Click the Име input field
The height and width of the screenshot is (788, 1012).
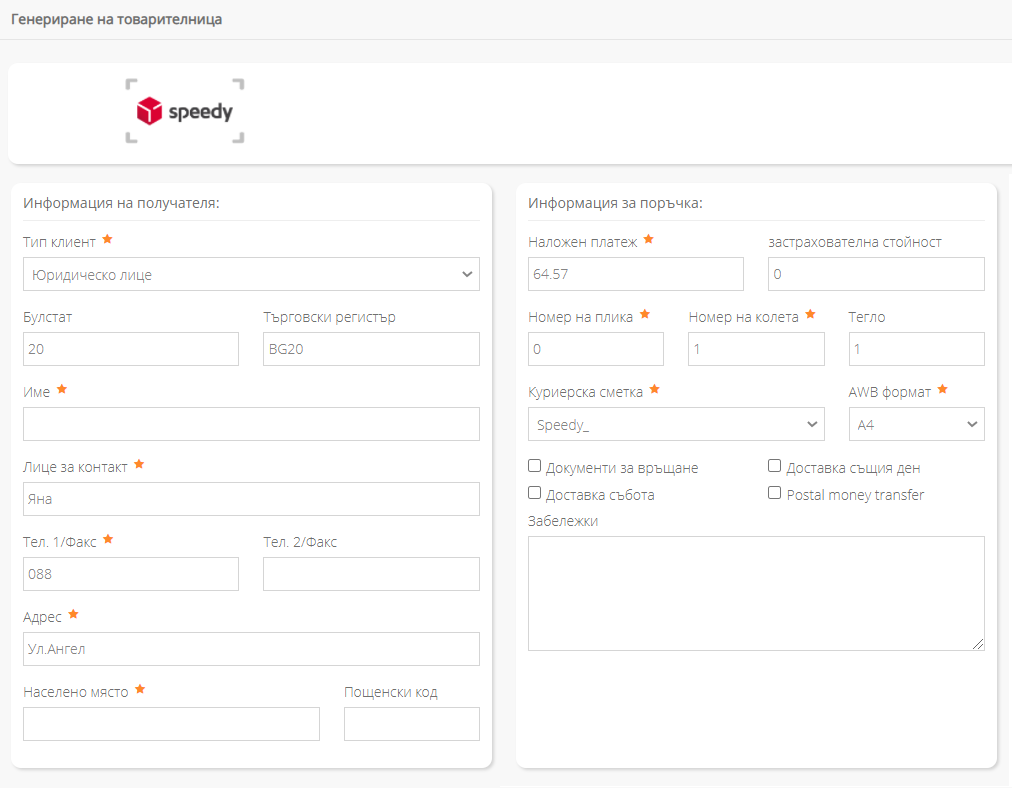click(x=251, y=424)
